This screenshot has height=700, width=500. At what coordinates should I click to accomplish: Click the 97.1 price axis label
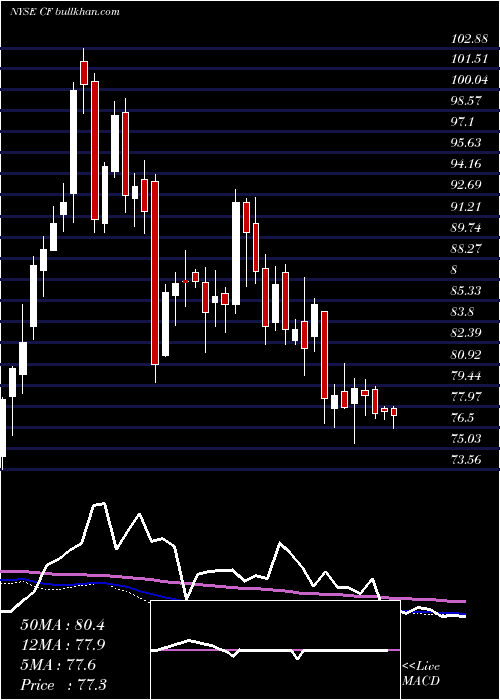(x=462, y=122)
